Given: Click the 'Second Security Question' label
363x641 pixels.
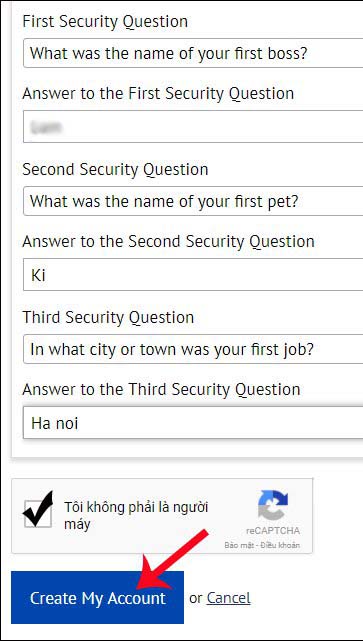Looking at the screenshot, I should 115,170.
